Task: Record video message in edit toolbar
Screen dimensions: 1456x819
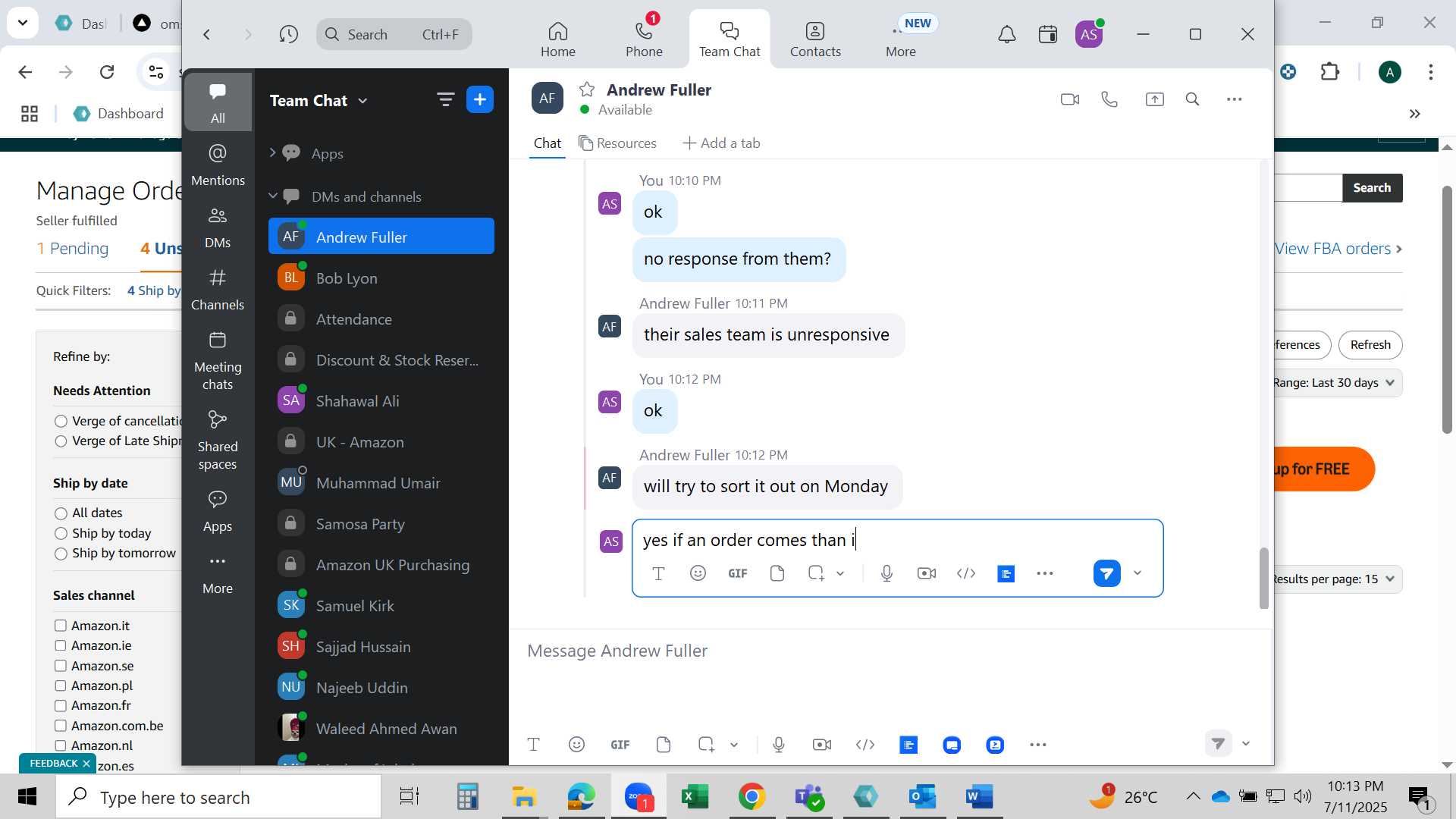Action: click(926, 573)
